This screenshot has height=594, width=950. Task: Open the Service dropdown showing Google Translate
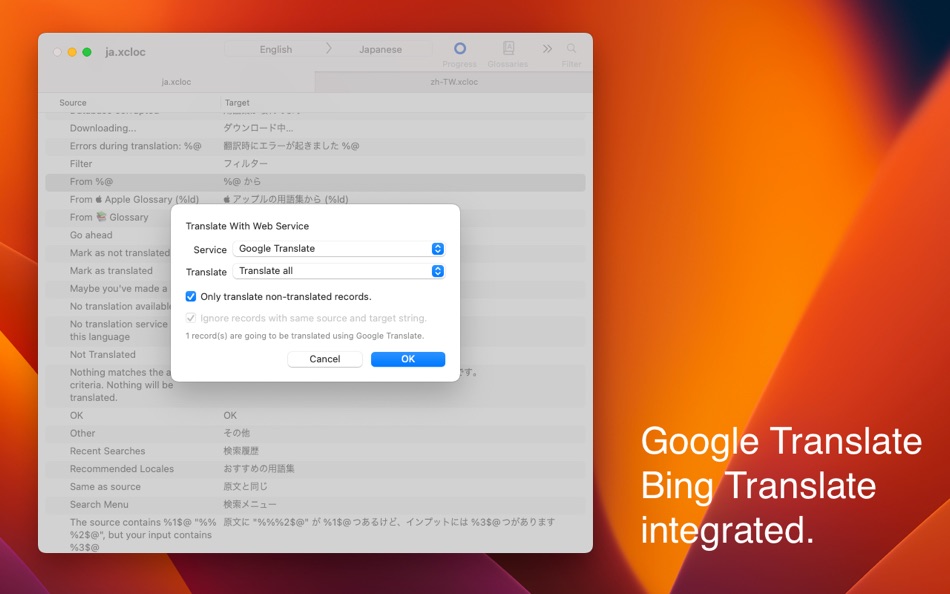tap(339, 249)
